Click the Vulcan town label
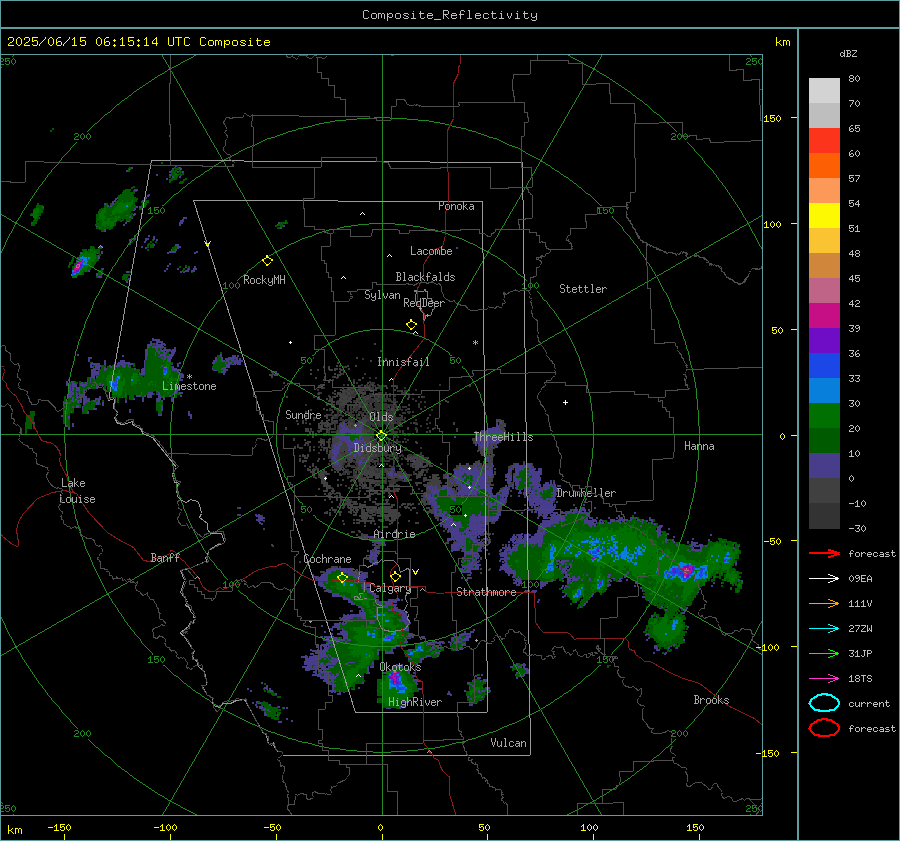Viewport: 900px width, 841px height. [x=509, y=743]
